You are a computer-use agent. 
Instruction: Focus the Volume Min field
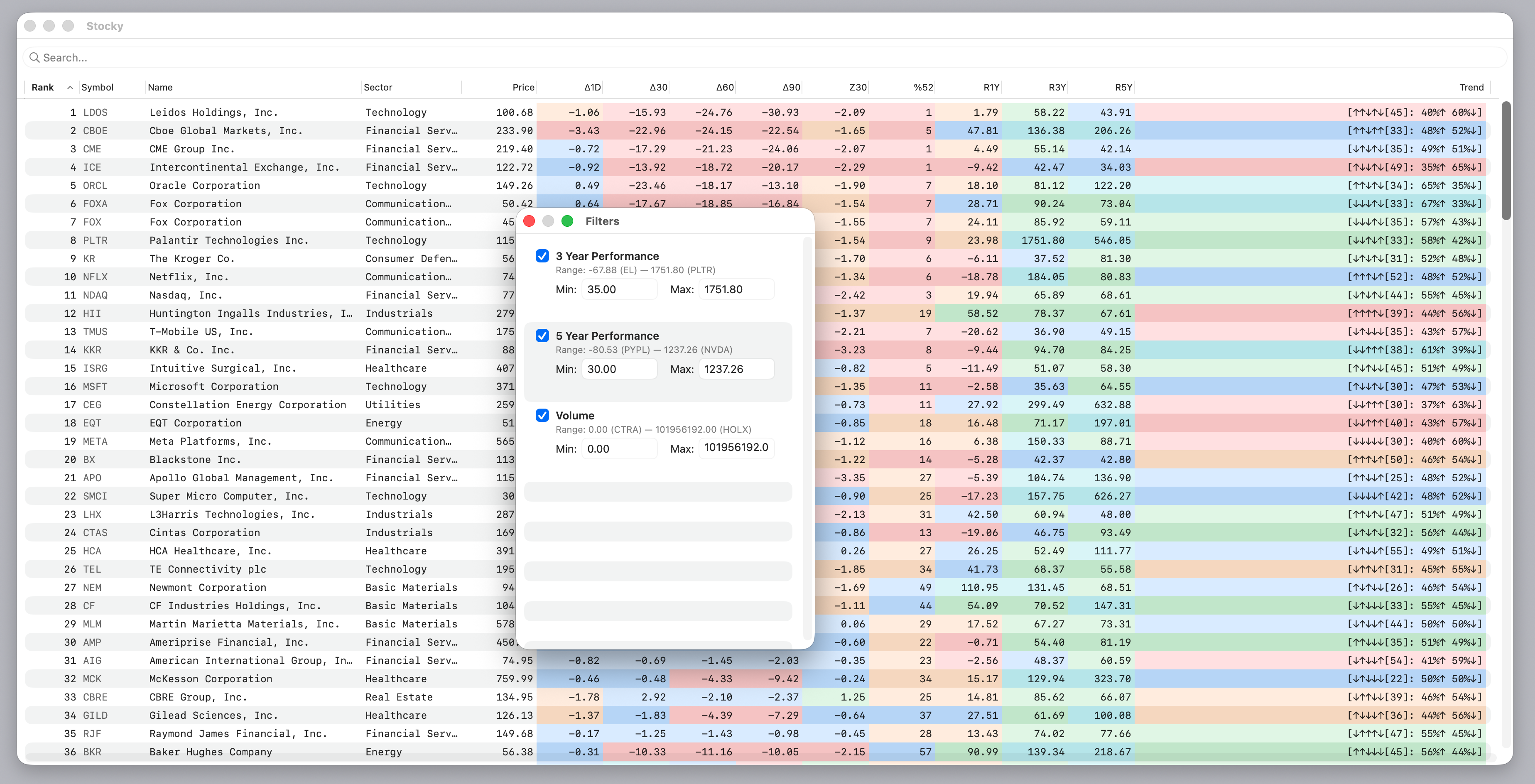pyautogui.click(x=619, y=449)
